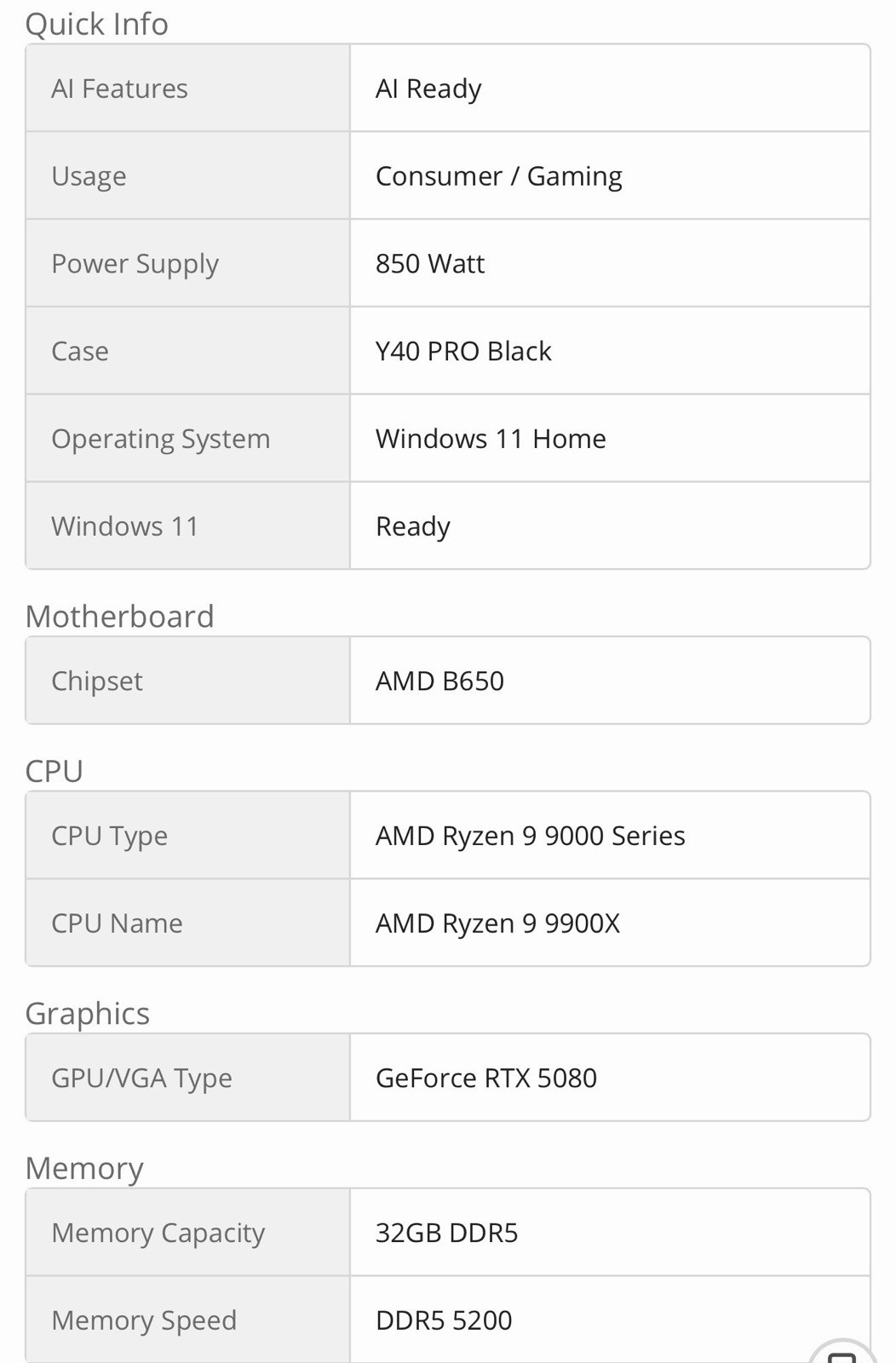The image size is (896, 1363).
Task: Click the 'AMD B650' chipset value
Action: point(439,681)
